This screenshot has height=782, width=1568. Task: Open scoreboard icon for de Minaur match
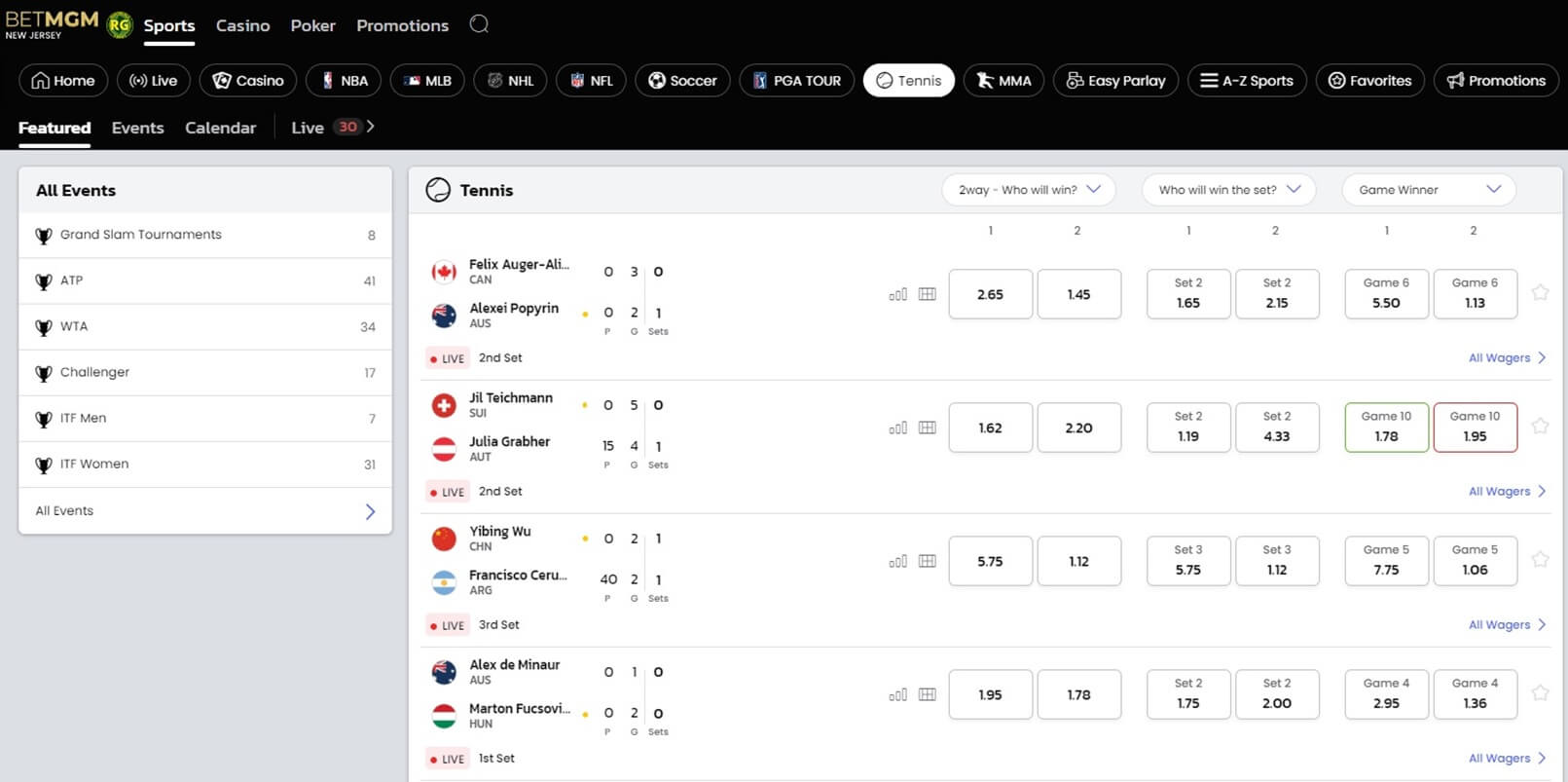click(928, 694)
